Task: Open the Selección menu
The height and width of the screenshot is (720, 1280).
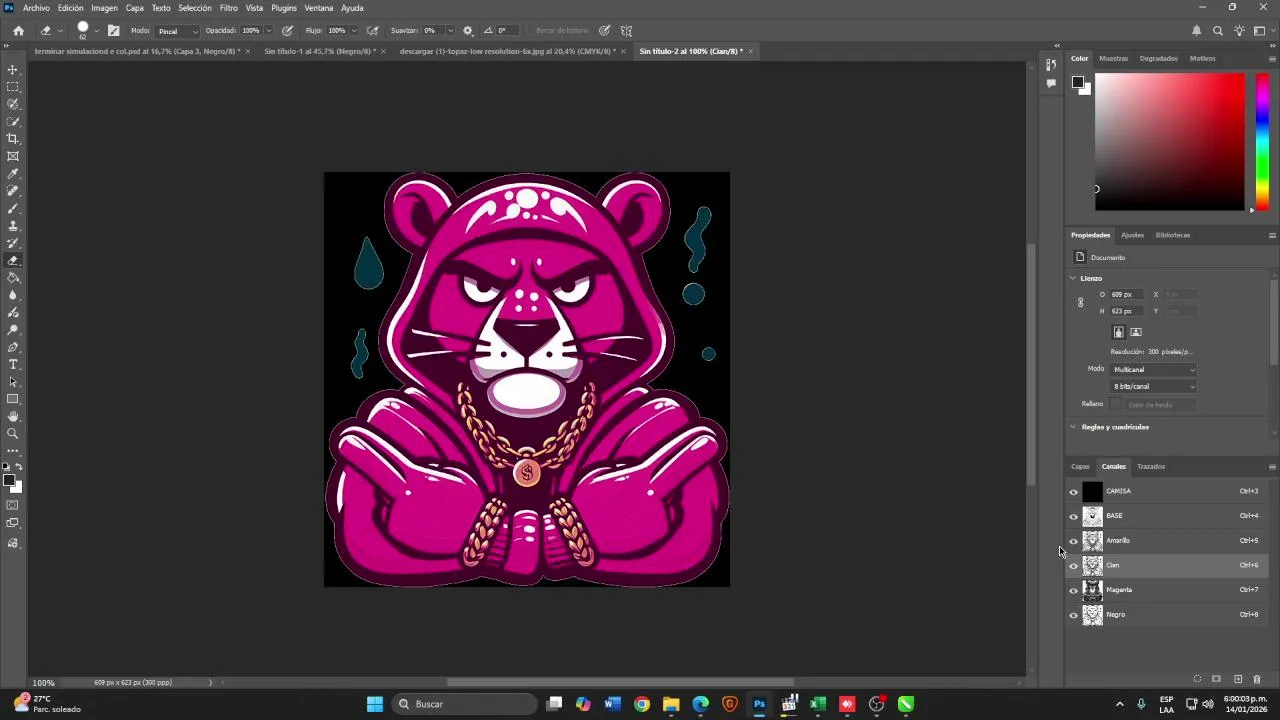Action: click(195, 8)
